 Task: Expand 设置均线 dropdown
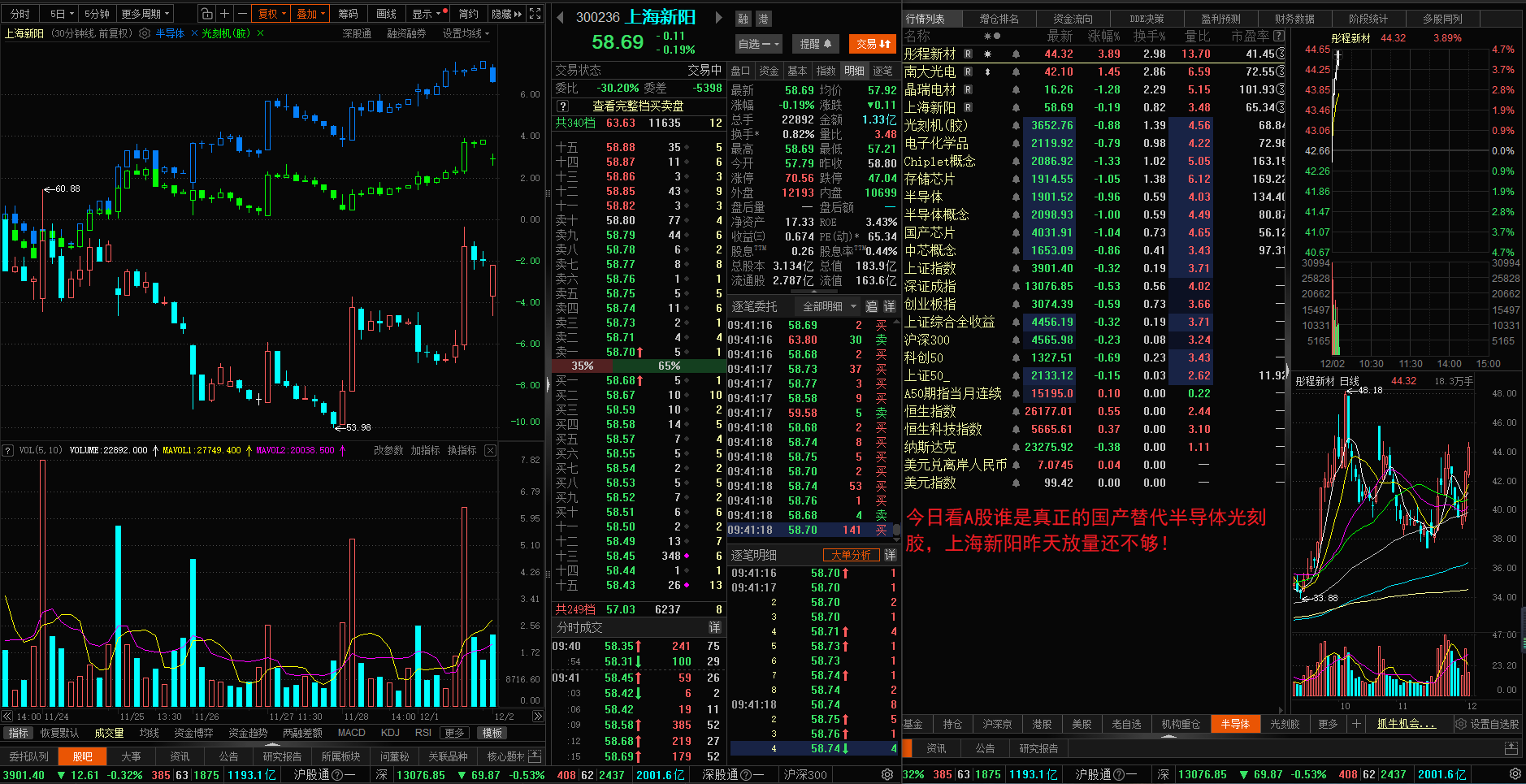(x=466, y=33)
